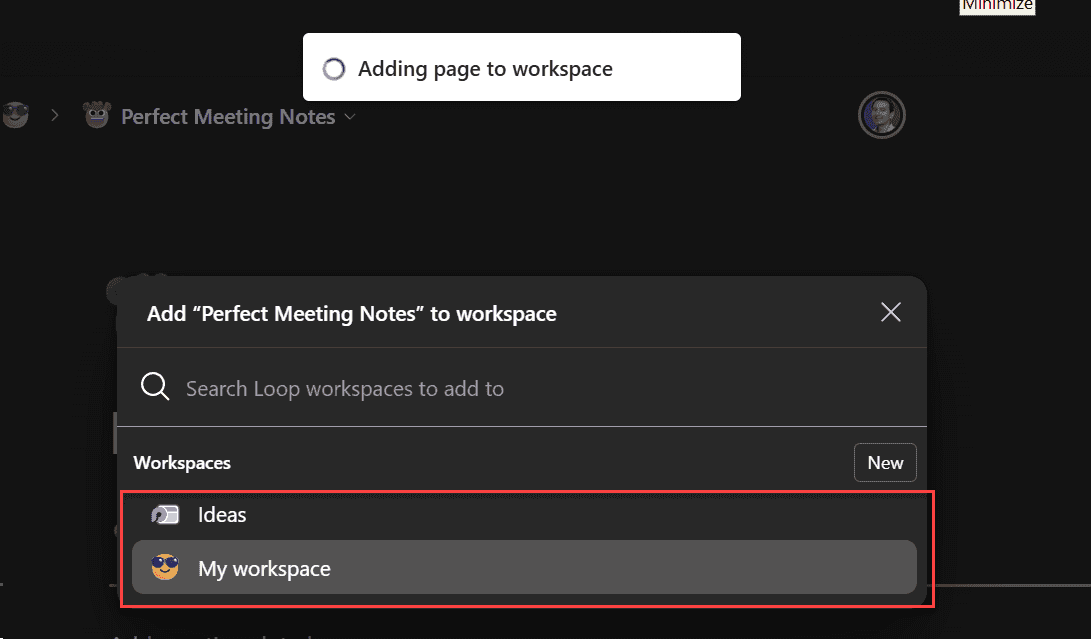Click the My workspace sunglasses emoji icon
1091x639 pixels.
pos(165,567)
